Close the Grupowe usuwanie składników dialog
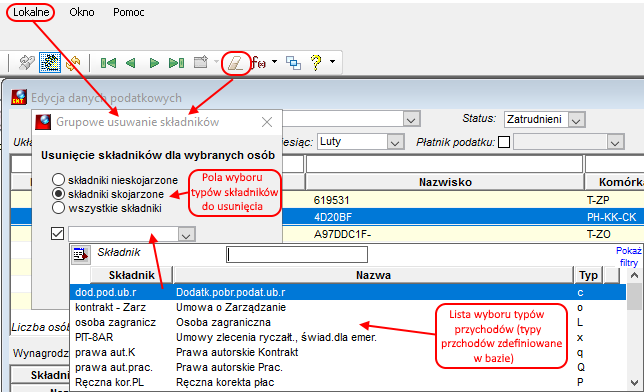This screenshot has width=644, height=392. click(267, 122)
